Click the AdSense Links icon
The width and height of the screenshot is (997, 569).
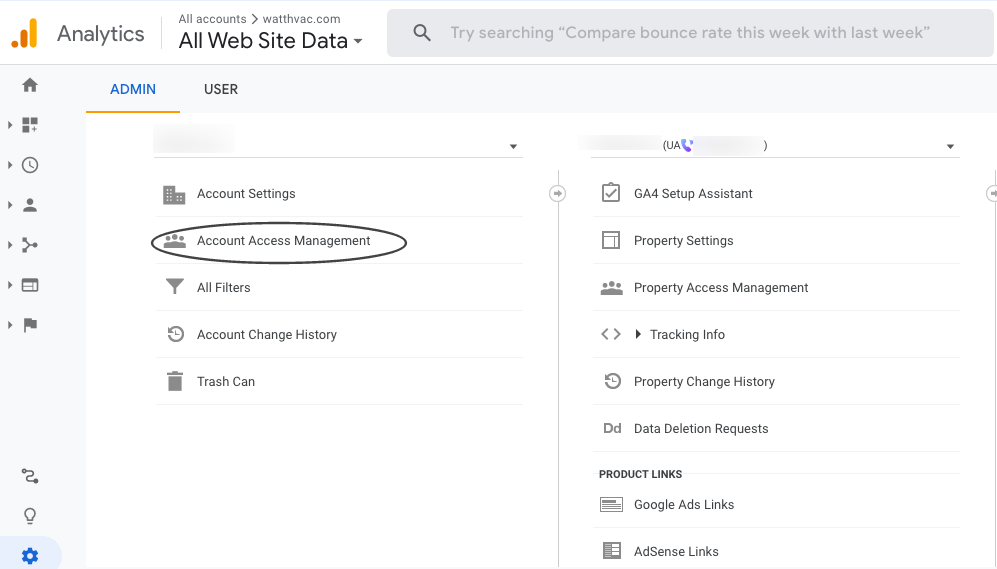click(x=612, y=551)
